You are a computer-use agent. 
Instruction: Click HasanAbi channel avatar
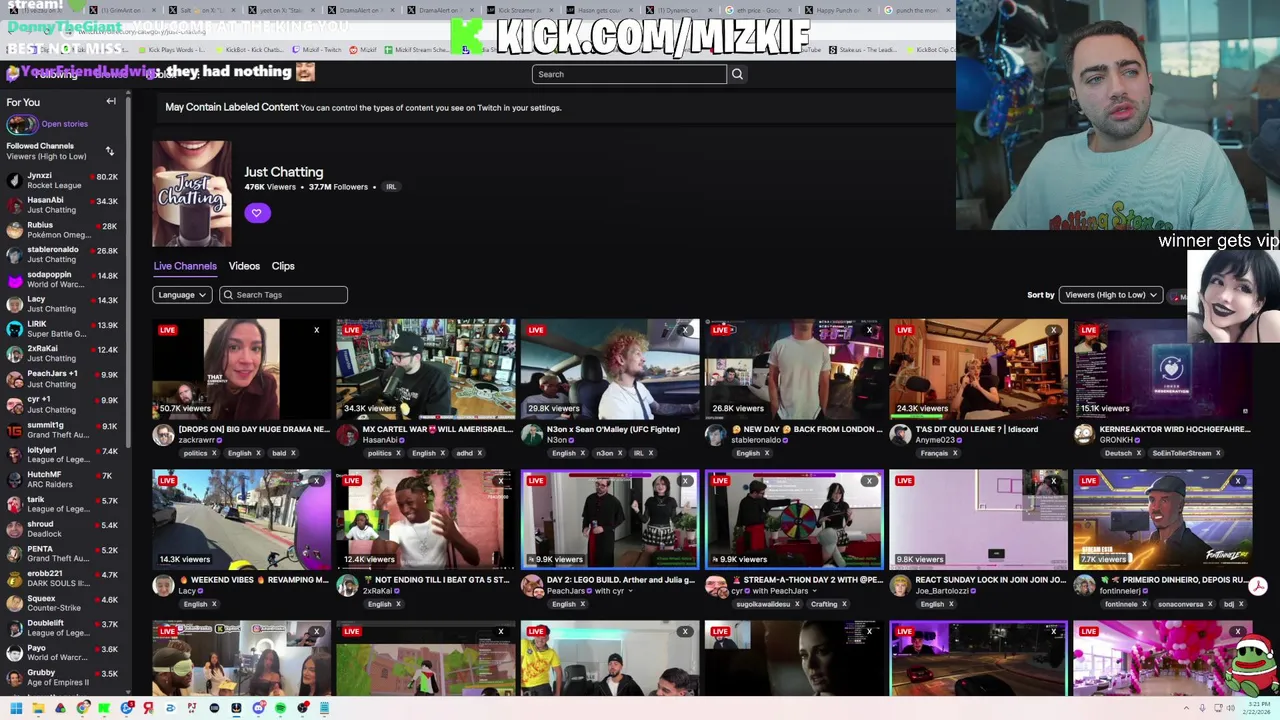point(347,435)
